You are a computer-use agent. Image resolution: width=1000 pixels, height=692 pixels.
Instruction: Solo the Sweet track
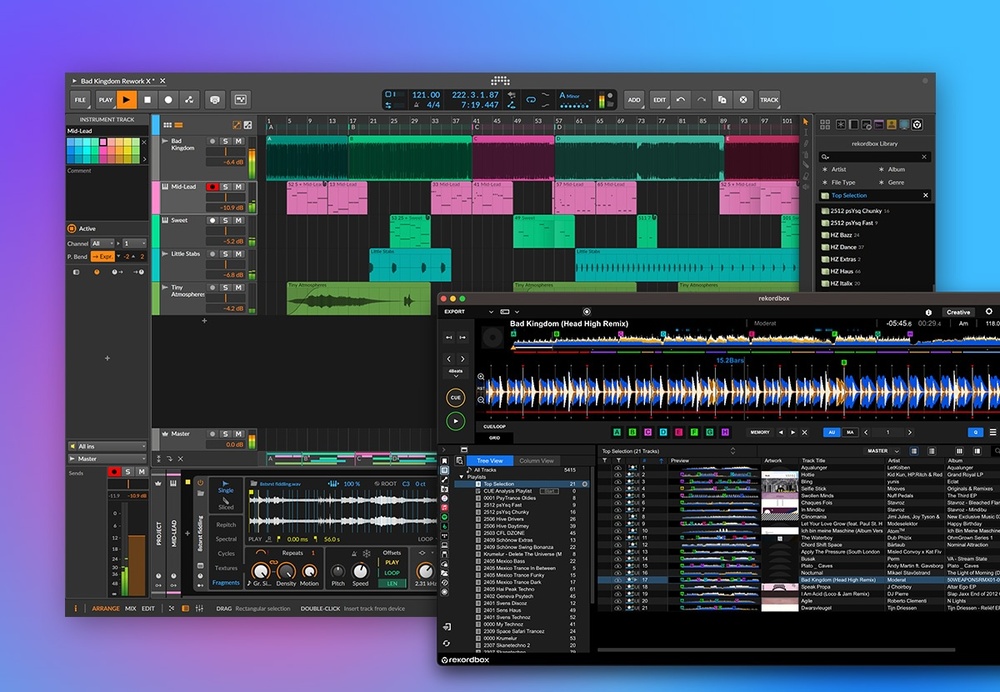click(225, 221)
